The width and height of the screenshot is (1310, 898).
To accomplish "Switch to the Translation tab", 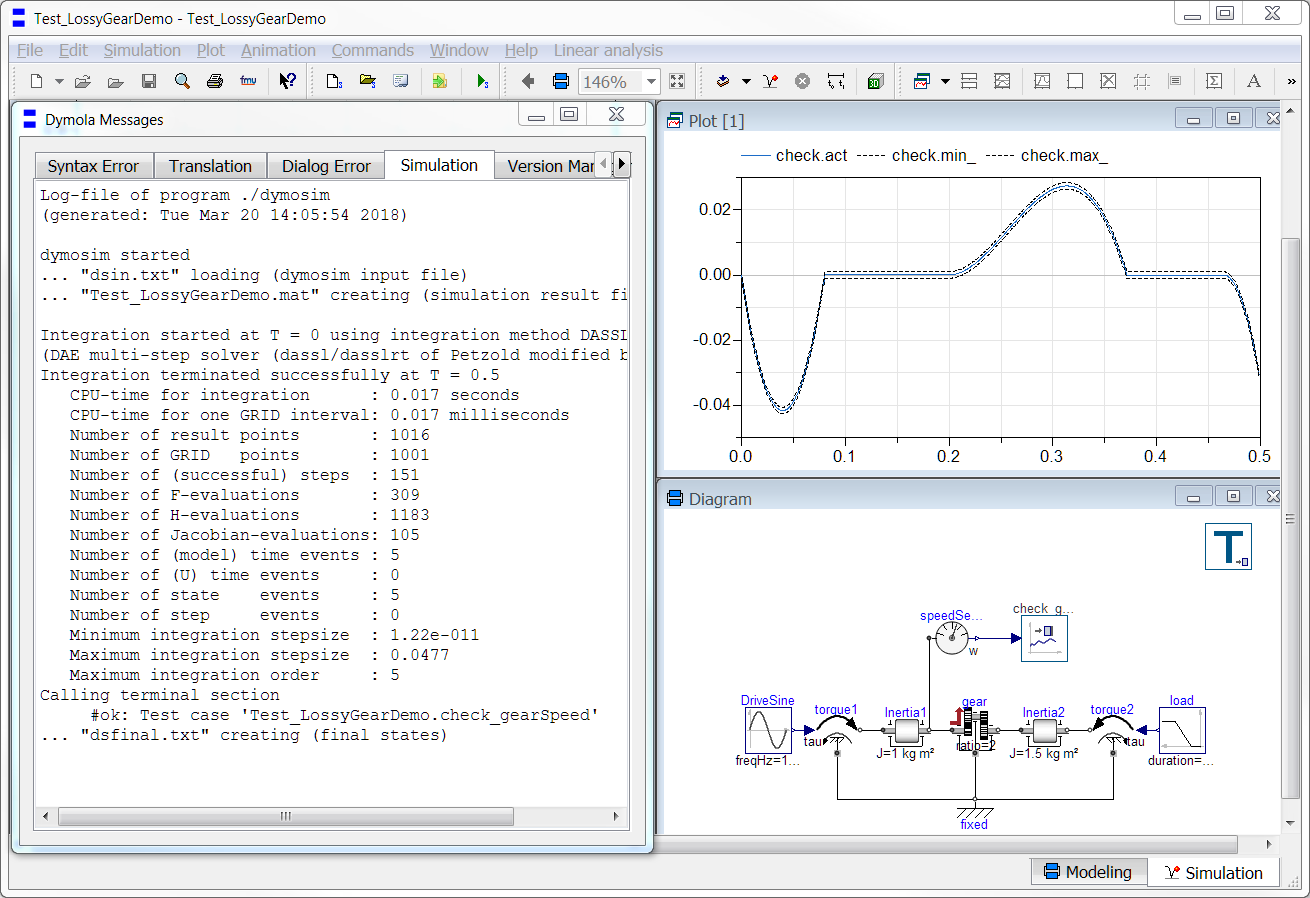I will [210, 166].
